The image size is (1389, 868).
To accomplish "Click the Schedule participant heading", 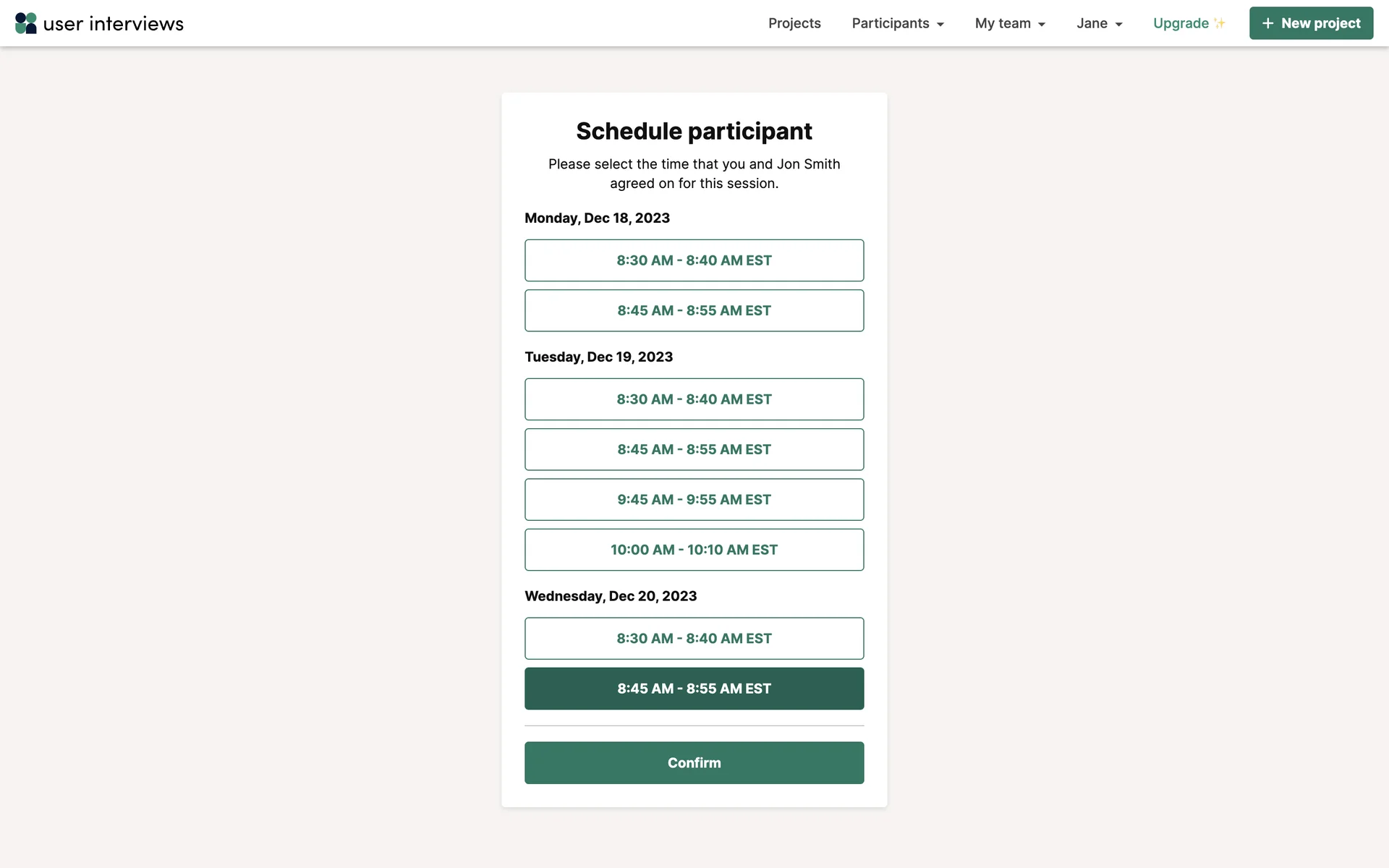I will click(x=694, y=131).
